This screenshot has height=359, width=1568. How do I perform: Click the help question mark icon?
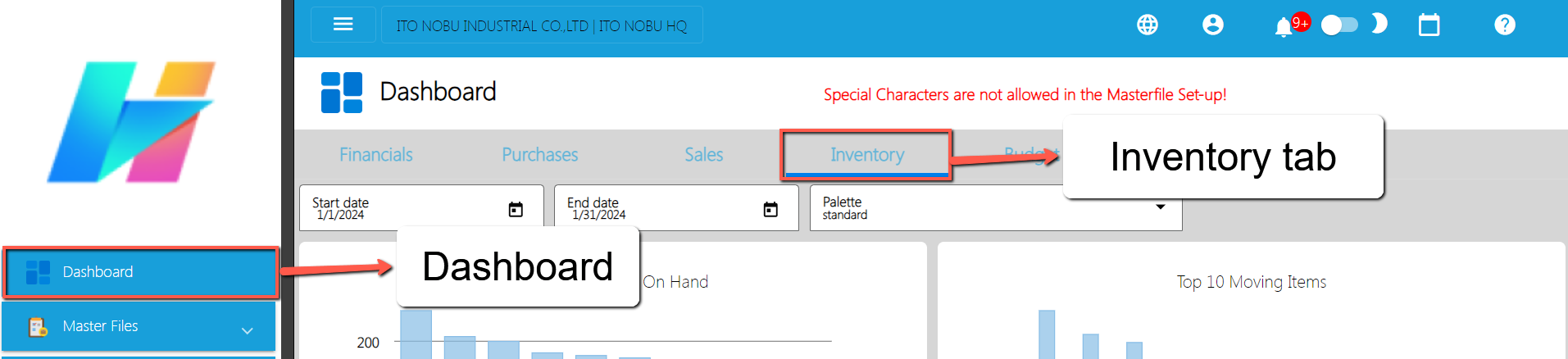[1505, 25]
